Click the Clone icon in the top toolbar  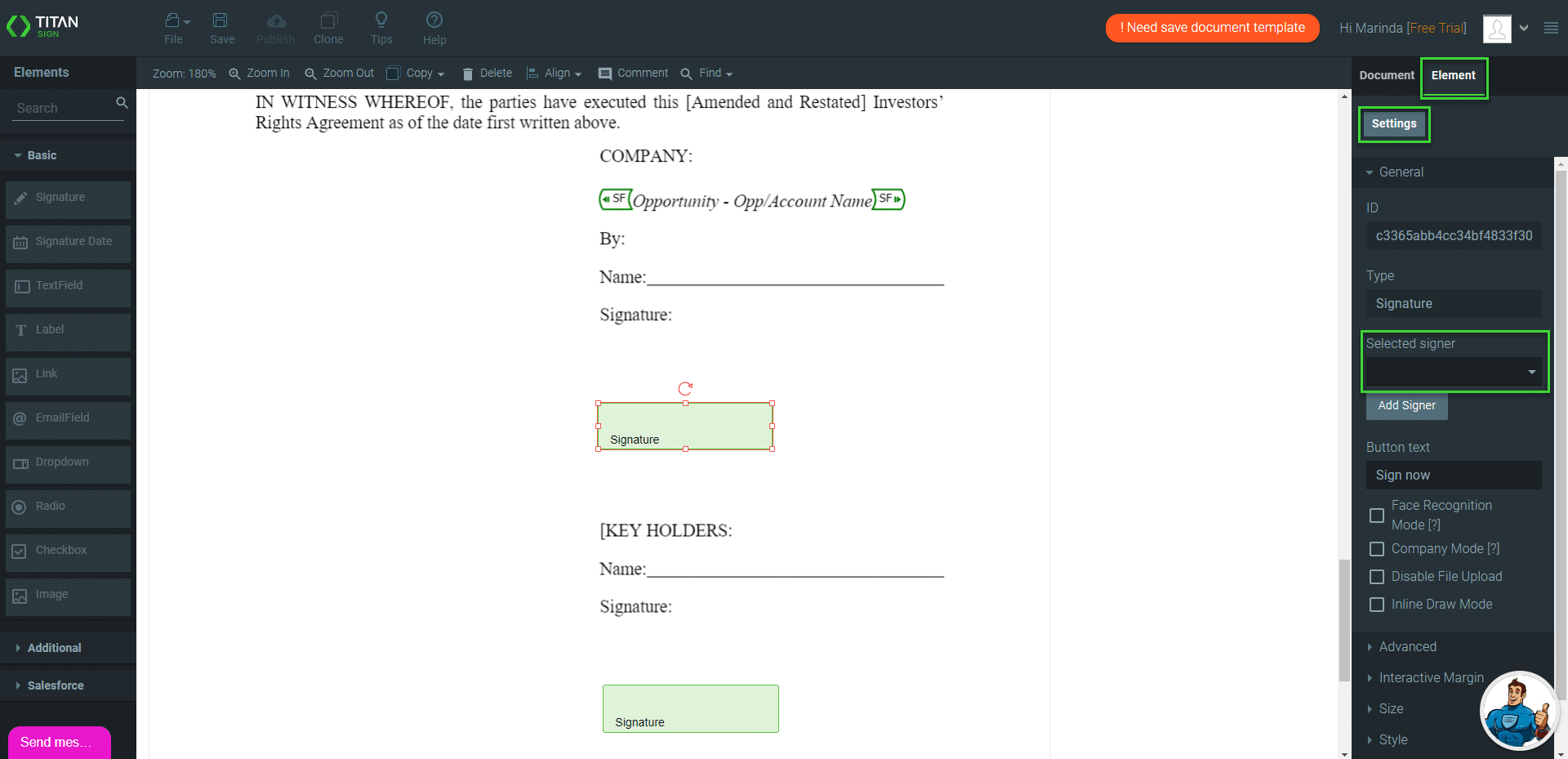click(328, 28)
